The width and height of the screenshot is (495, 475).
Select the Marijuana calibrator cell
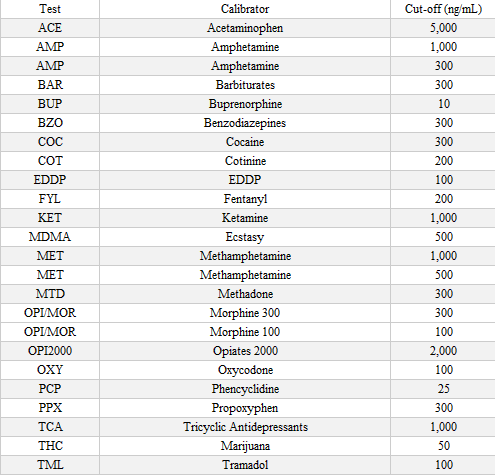(x=245, y=446)
